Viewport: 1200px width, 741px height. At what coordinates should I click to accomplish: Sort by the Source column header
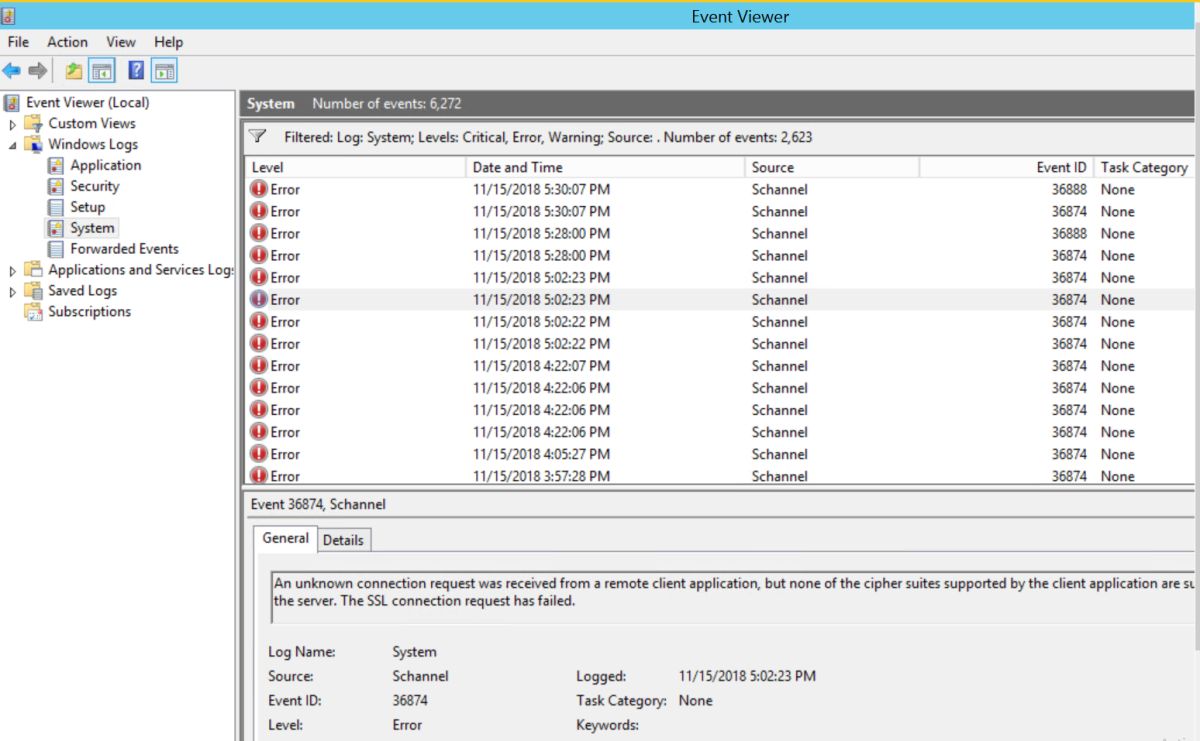[x=832, y=168]
